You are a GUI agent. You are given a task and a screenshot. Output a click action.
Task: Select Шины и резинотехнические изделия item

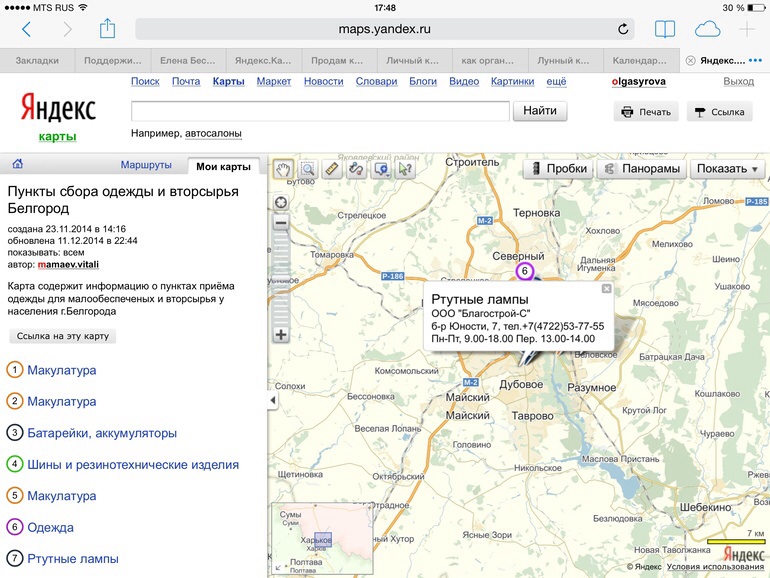point(133,465)
